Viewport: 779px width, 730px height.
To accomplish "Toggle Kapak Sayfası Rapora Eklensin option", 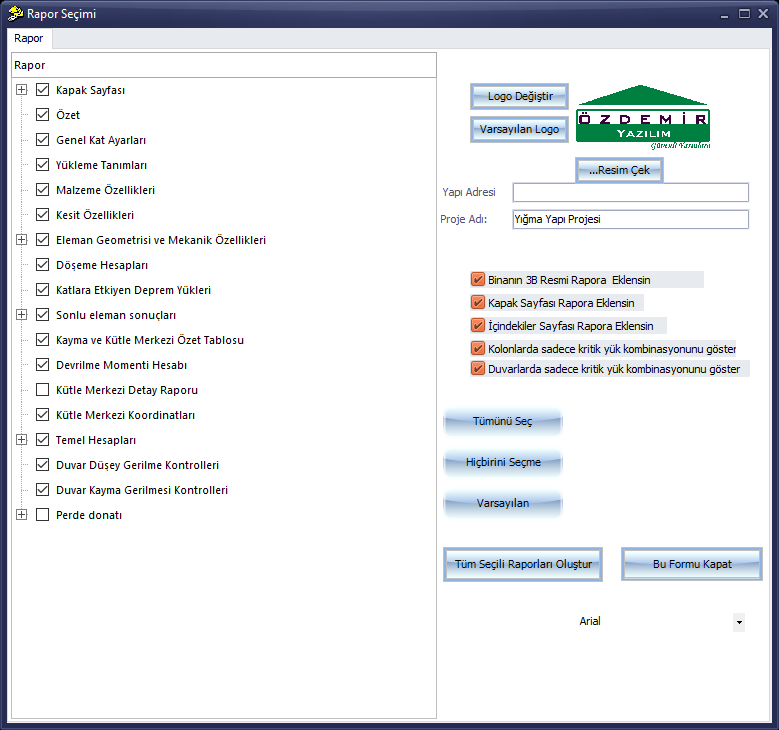I will tap(477, 302).
